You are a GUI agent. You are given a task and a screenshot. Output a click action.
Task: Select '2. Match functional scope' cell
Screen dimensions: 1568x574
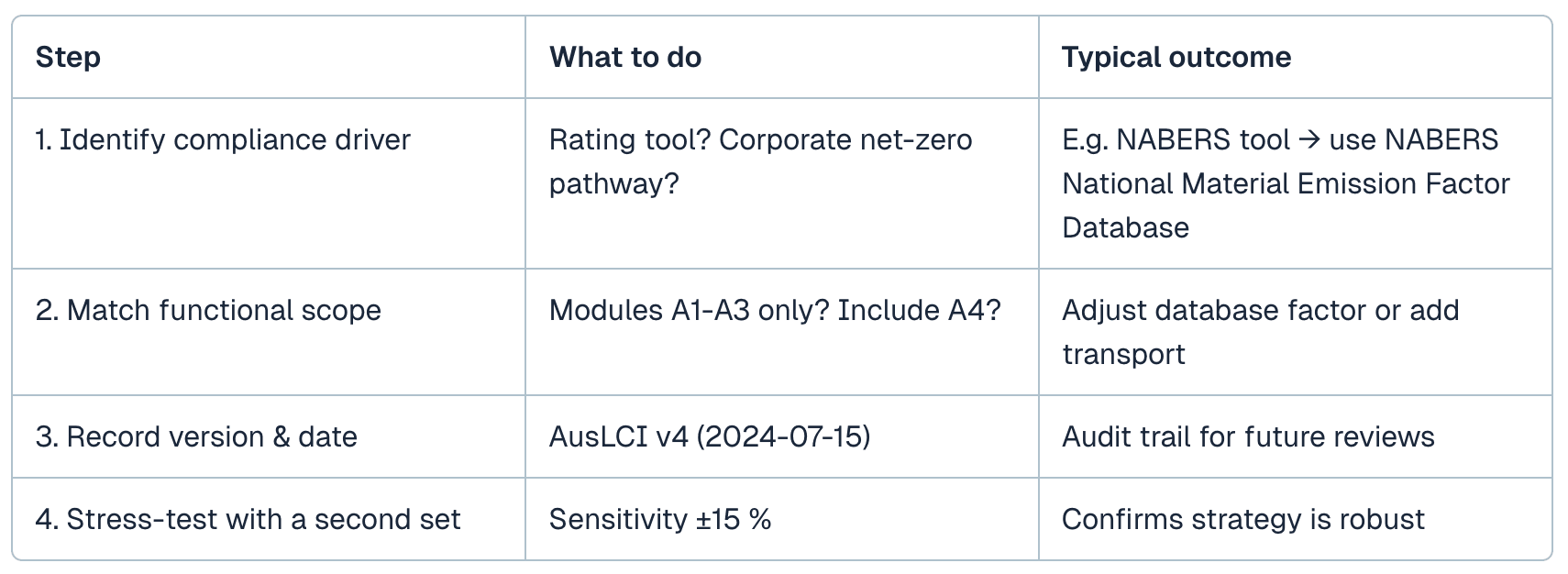coord(208,310)
